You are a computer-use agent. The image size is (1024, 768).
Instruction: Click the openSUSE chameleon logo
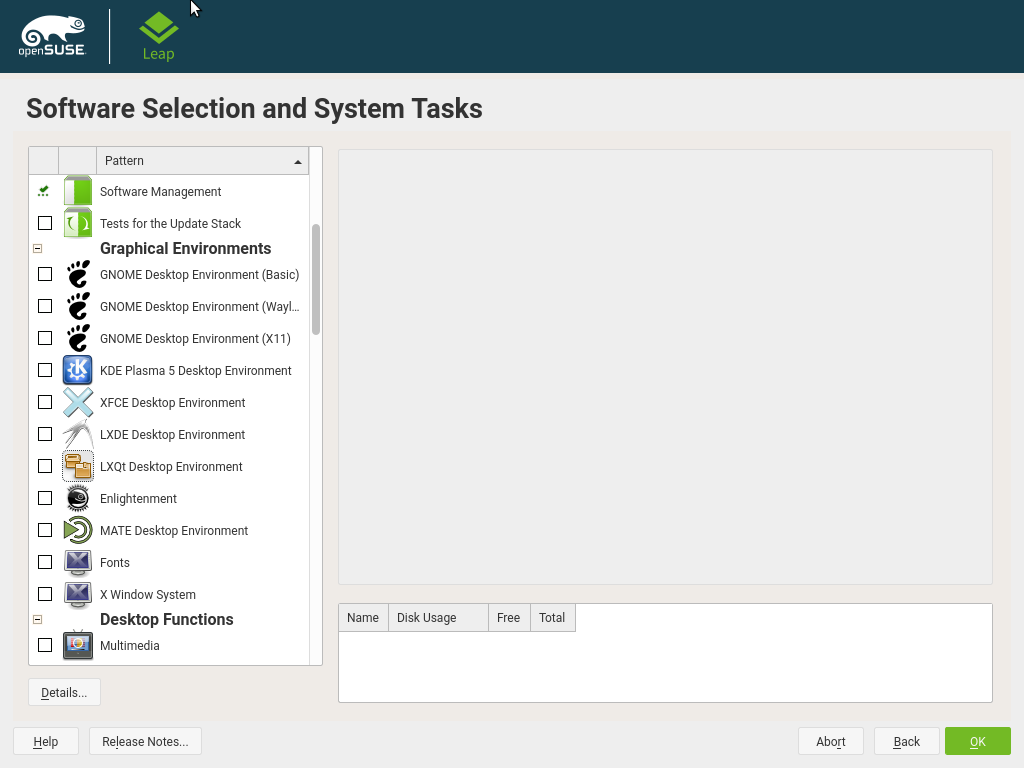coord(52,36)
